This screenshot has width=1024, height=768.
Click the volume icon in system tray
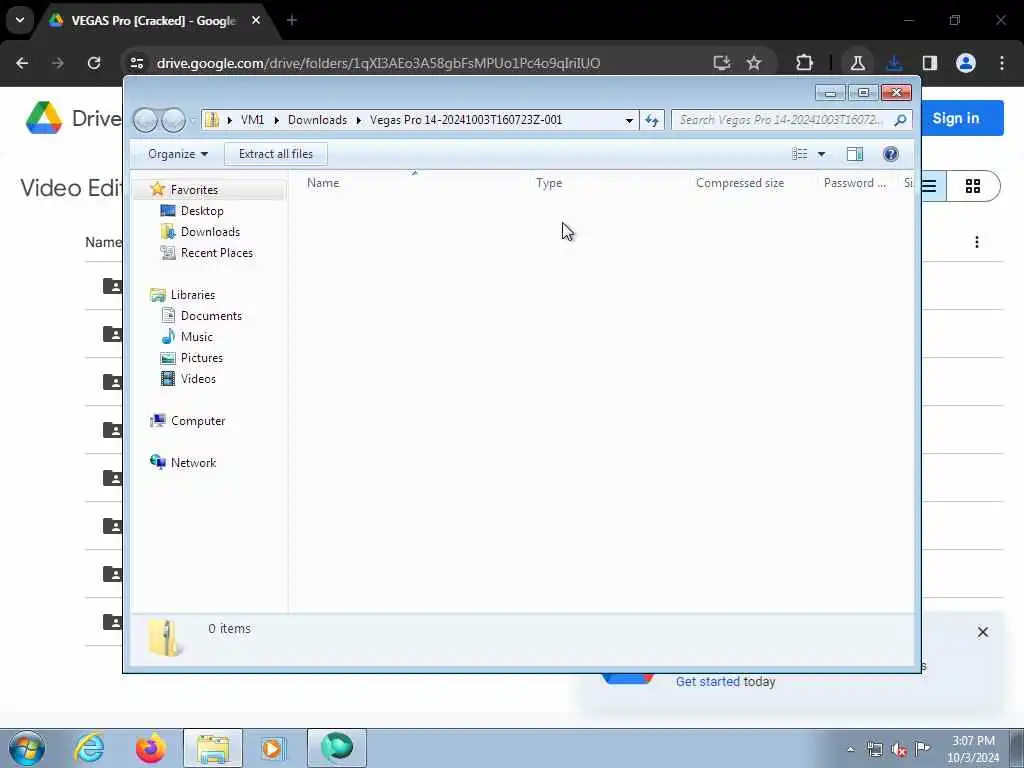(899, 750)
